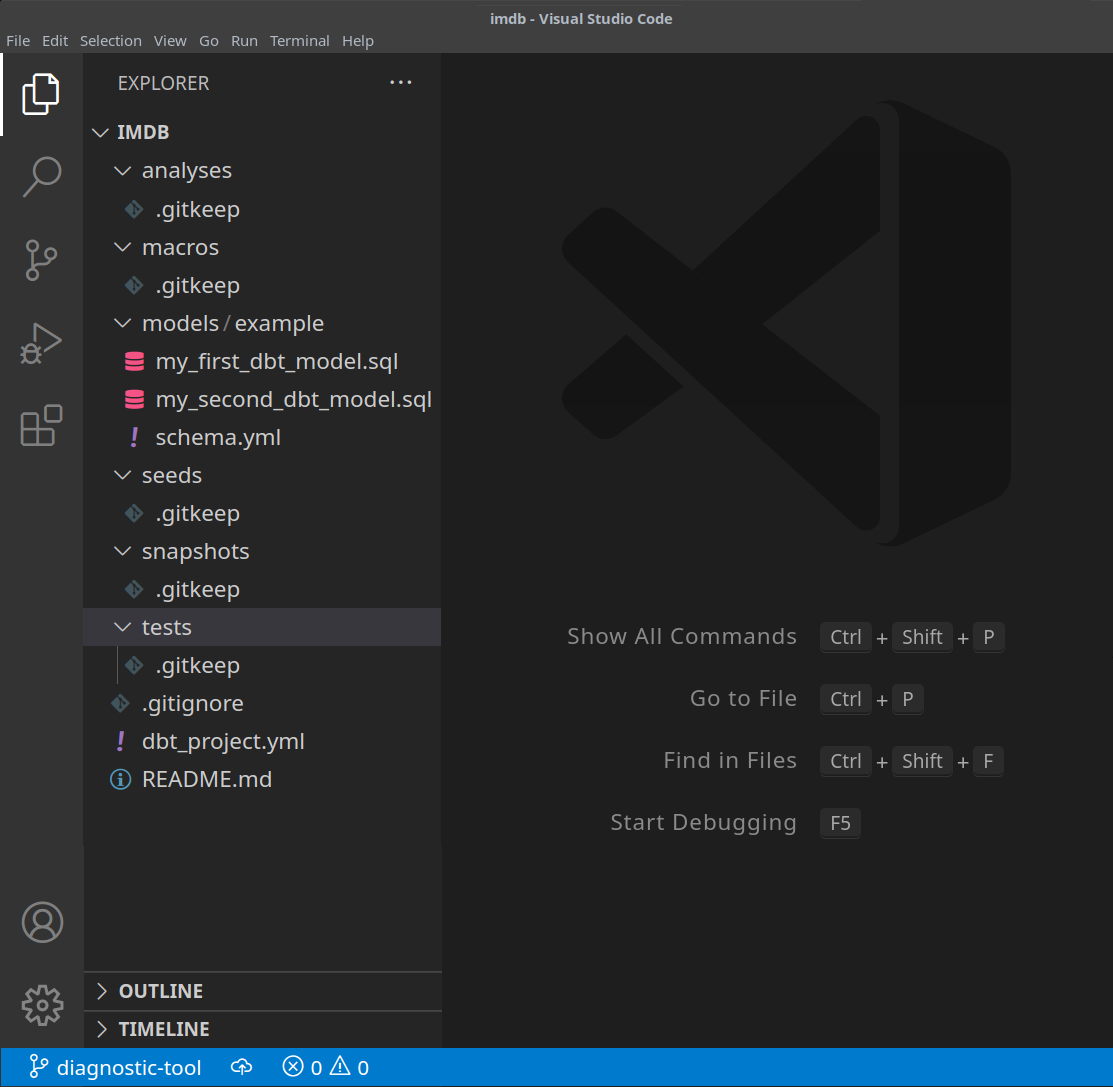The width and height of the screenshot is (1113, 1087).
Task: Open the Extensions view icon
Action: 41,426
